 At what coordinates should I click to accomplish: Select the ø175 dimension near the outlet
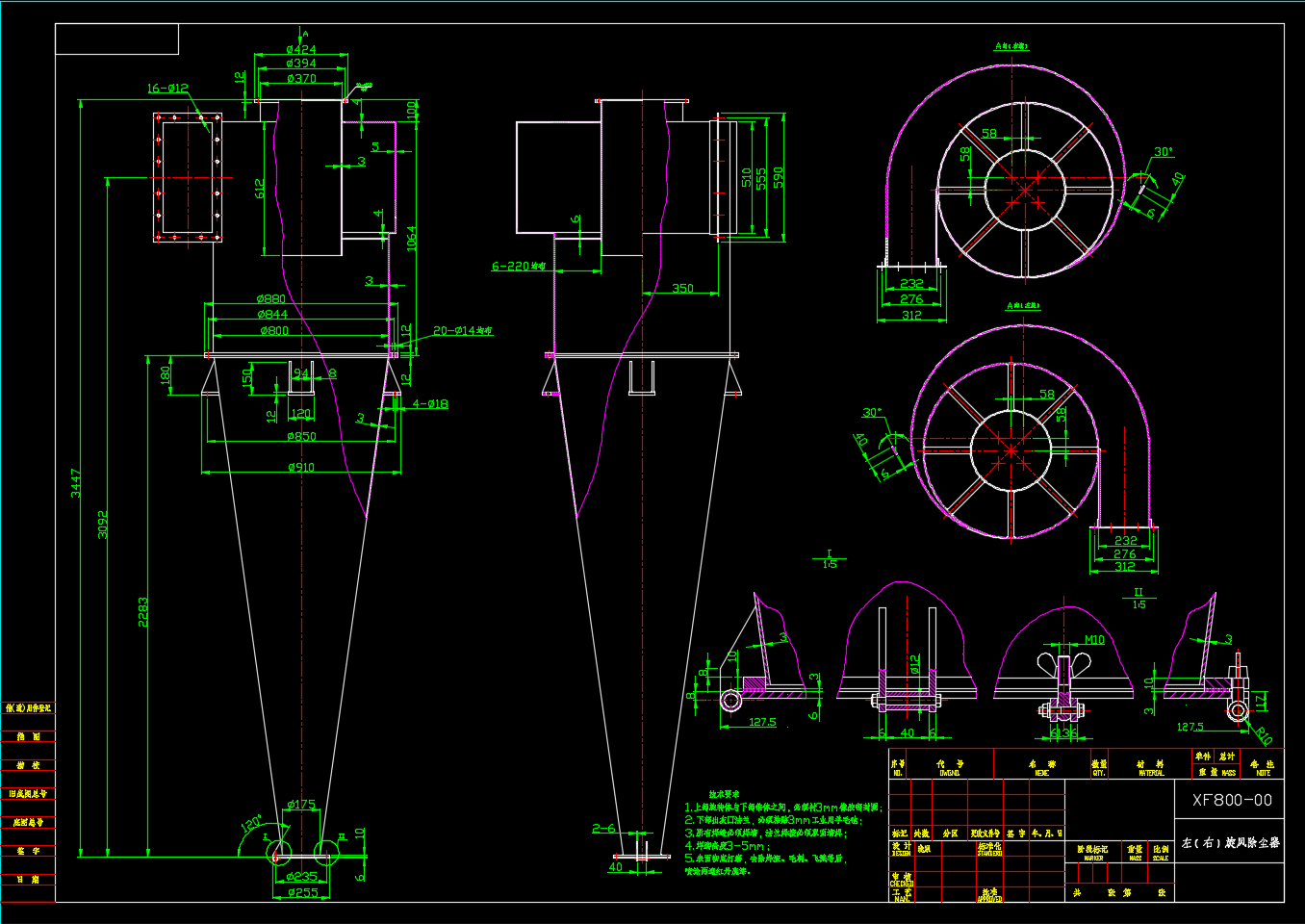(x=301, y=805)
